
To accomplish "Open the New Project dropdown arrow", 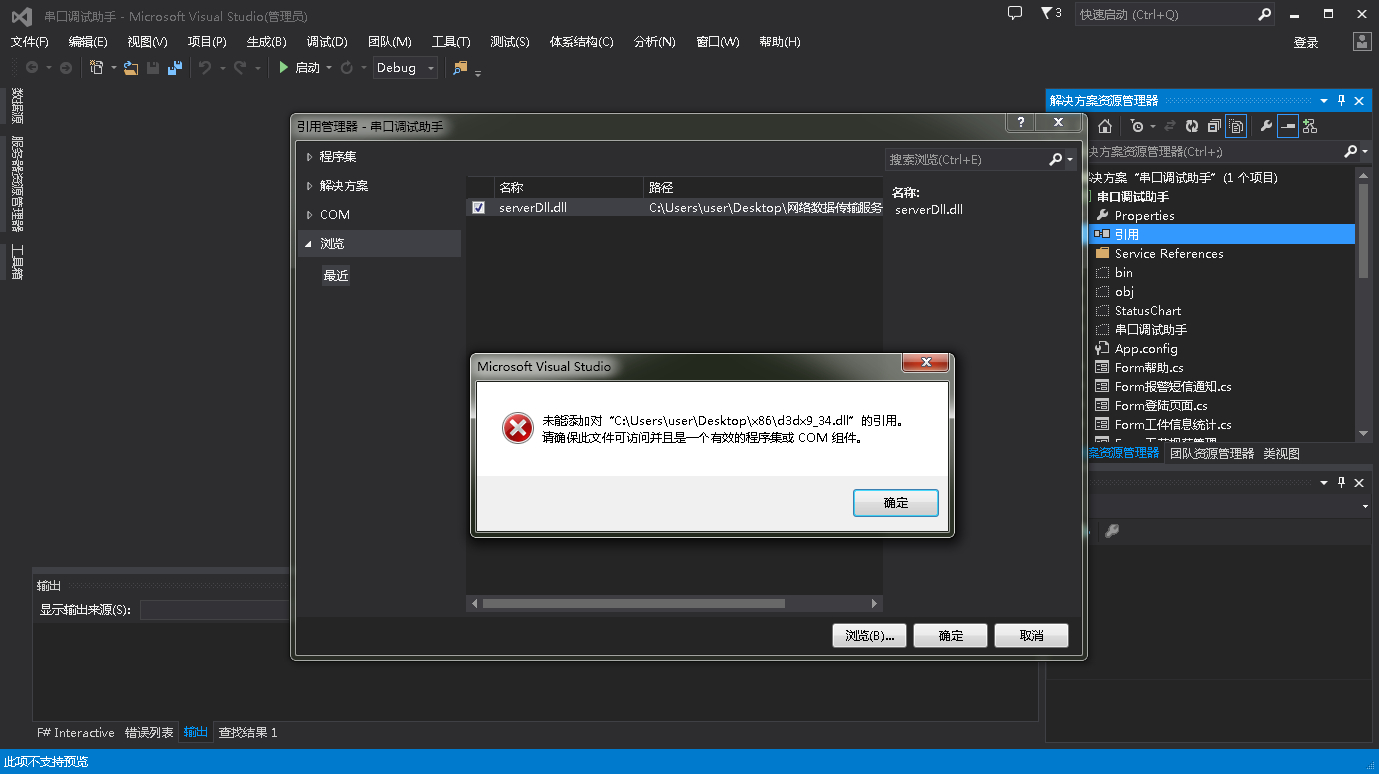I will coord(114,68).
